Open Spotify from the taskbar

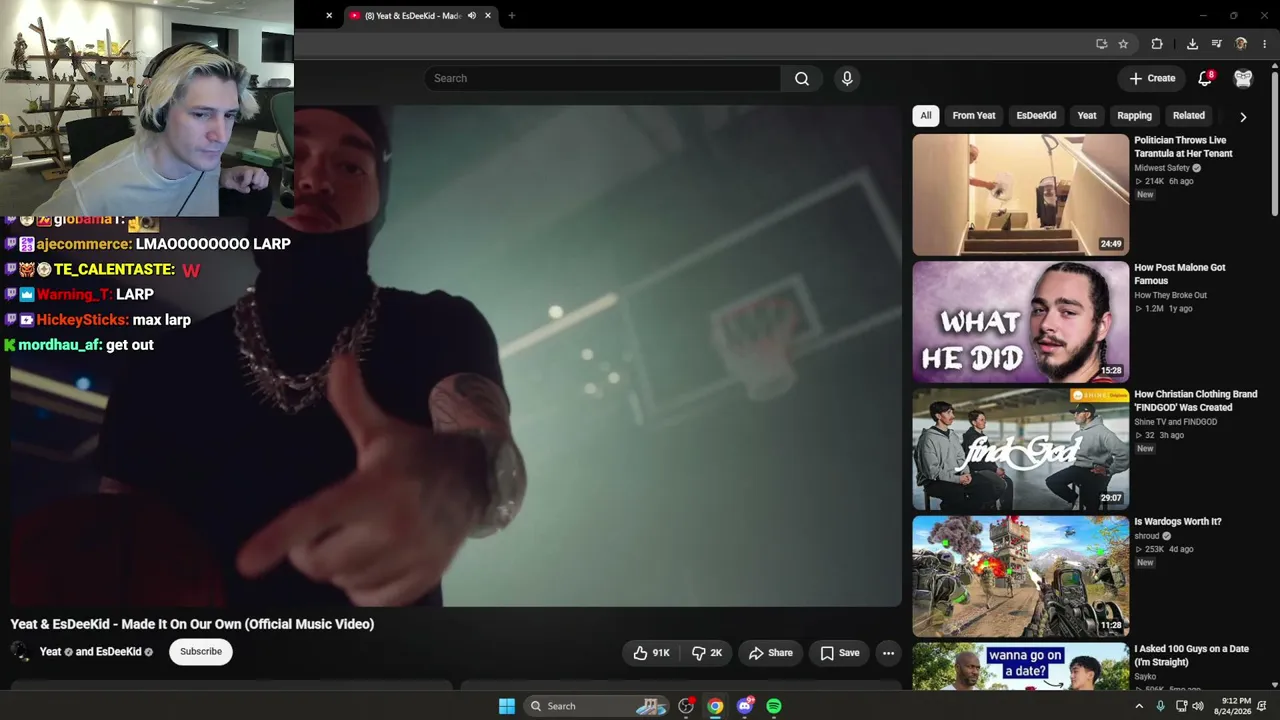(774, 706)
